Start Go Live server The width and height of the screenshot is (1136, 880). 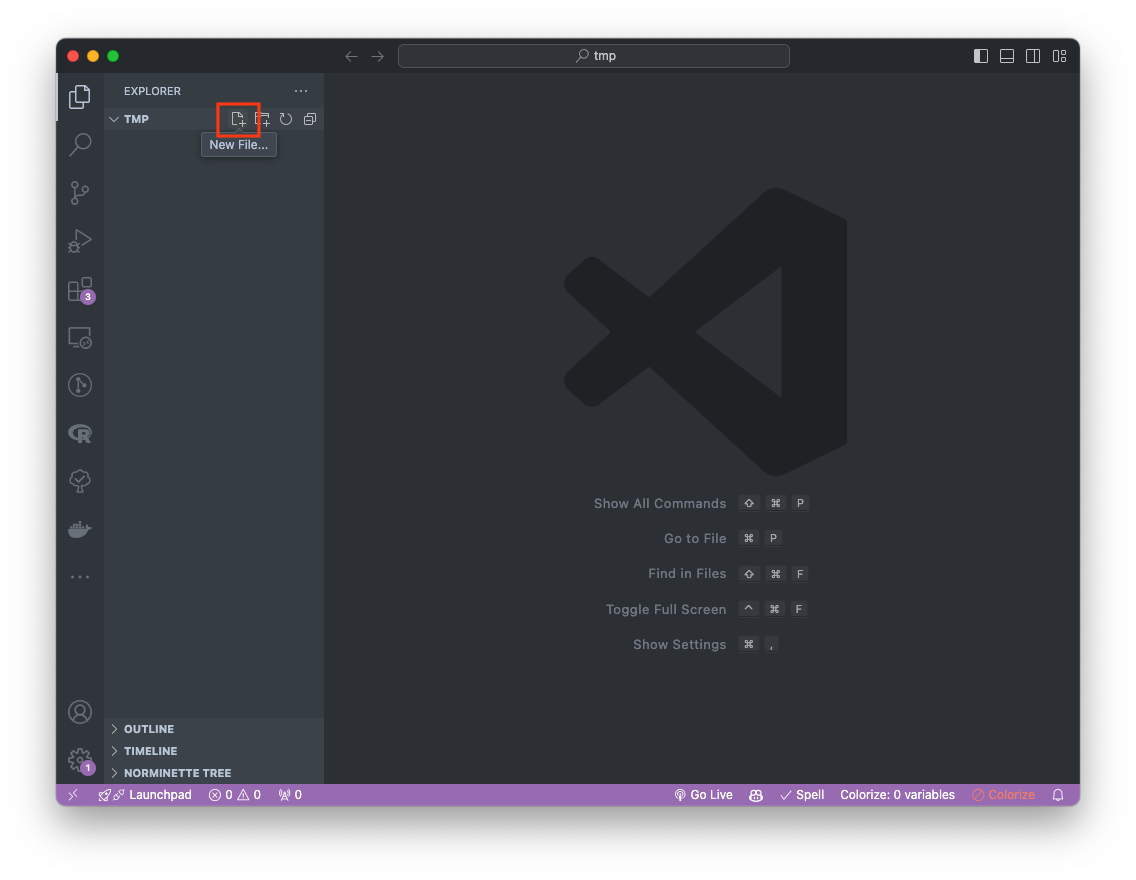(703, 795)
